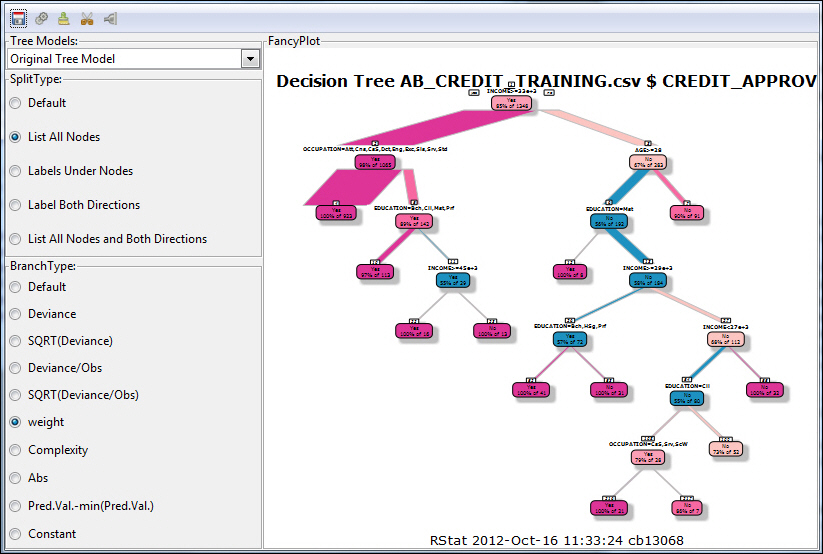The image size is (823, 554).
Task: Click the OCCUPATION=Att,Cna,CaS split label
Action: [x=375, y=149]
